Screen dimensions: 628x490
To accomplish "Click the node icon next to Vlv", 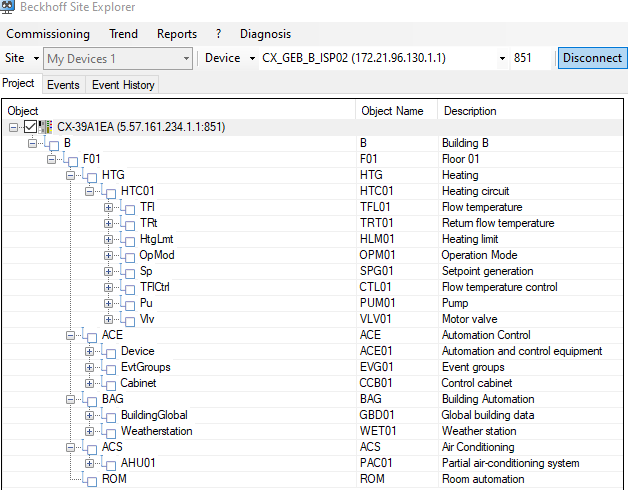I will pyautogui.click(x=128, y=320).
